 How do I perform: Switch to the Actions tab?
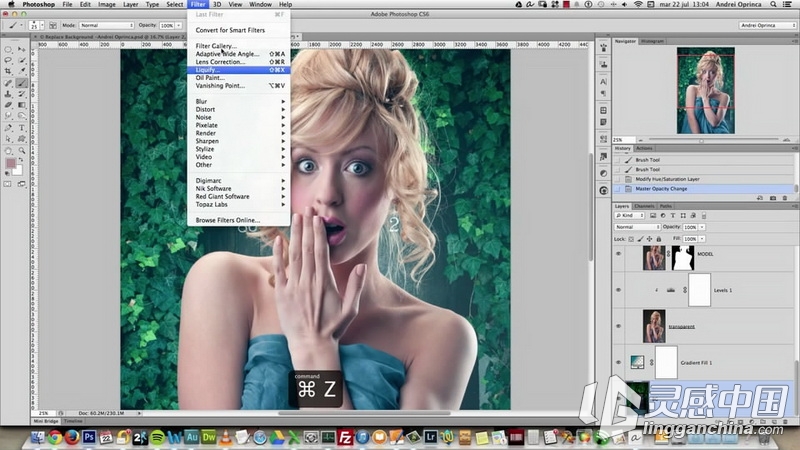pyautogui.click(x=644, y=148)
